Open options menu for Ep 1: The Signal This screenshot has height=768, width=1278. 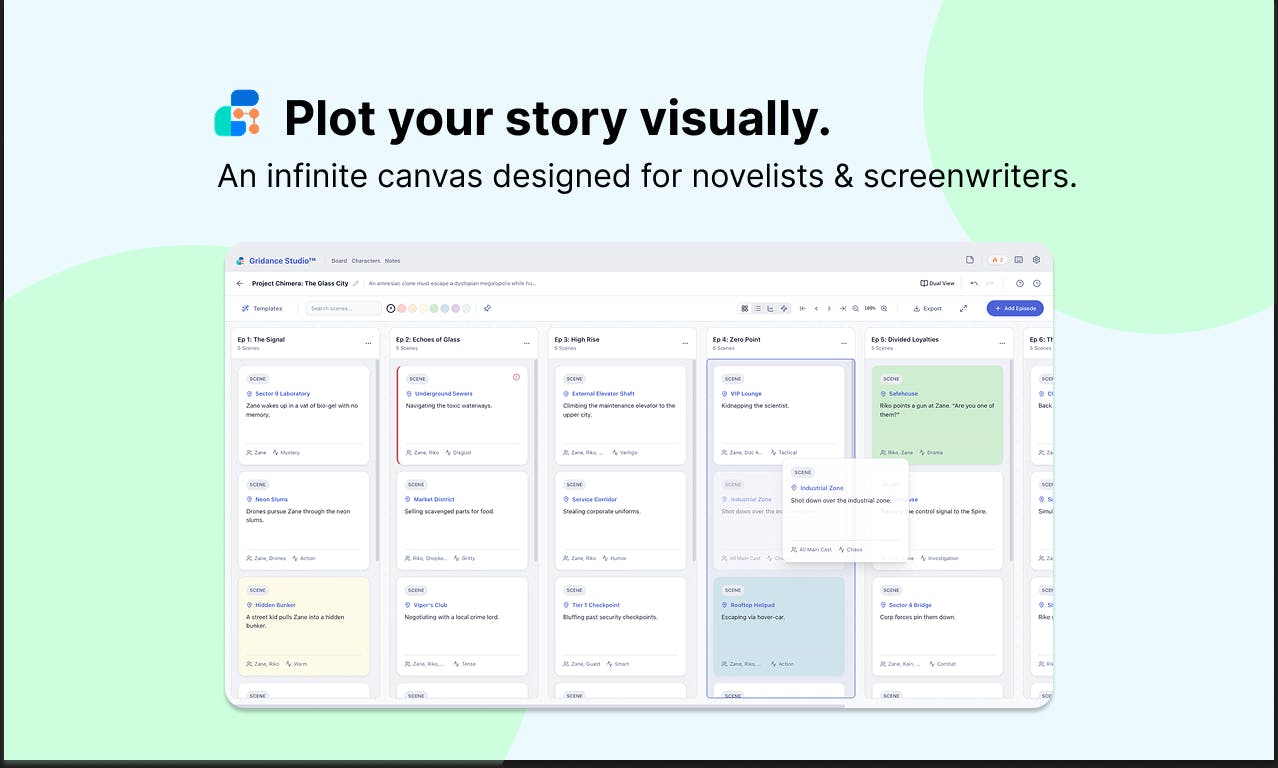(369, 343)
